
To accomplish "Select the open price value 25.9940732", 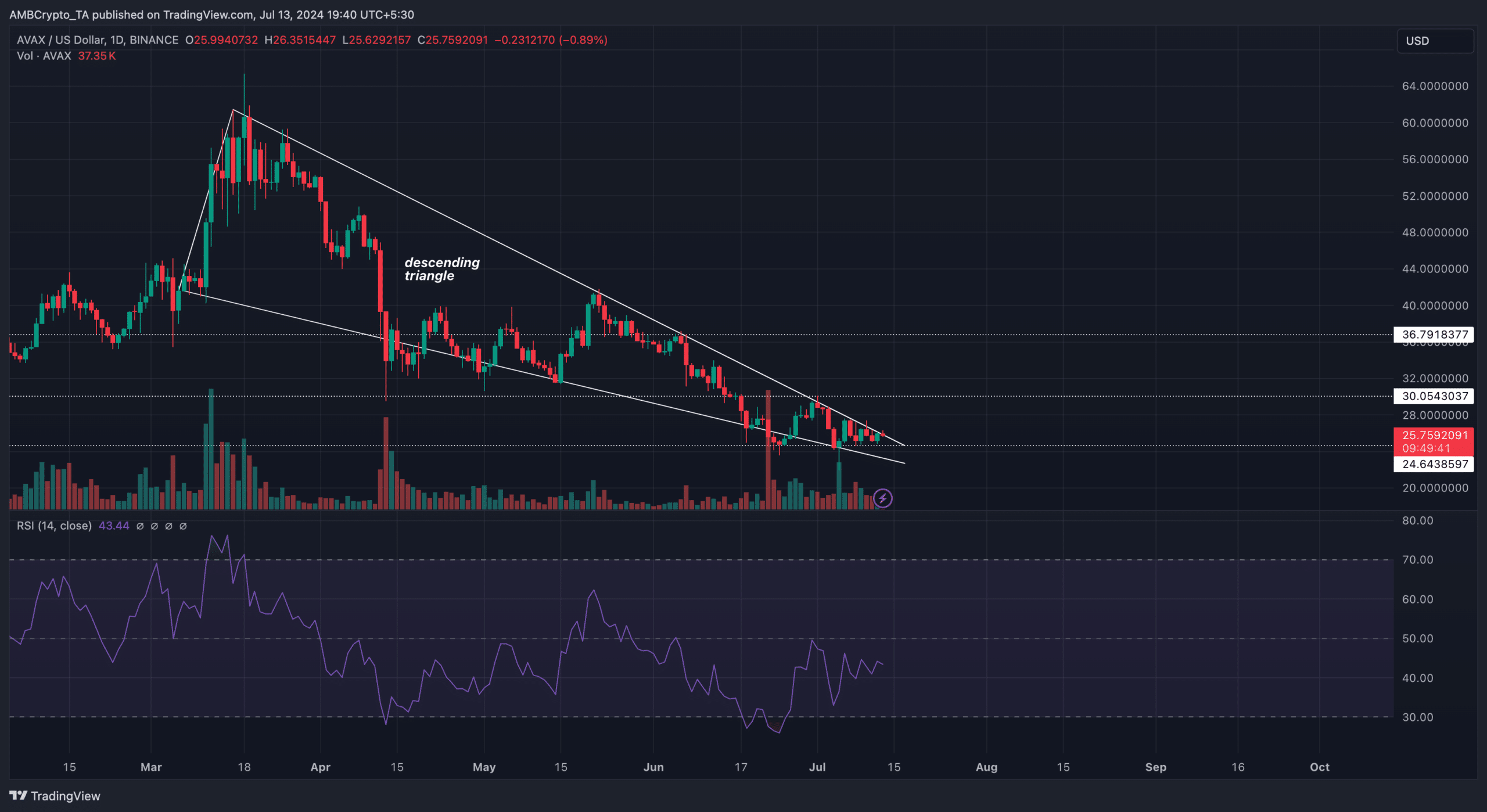I will (x=226, y=40).
